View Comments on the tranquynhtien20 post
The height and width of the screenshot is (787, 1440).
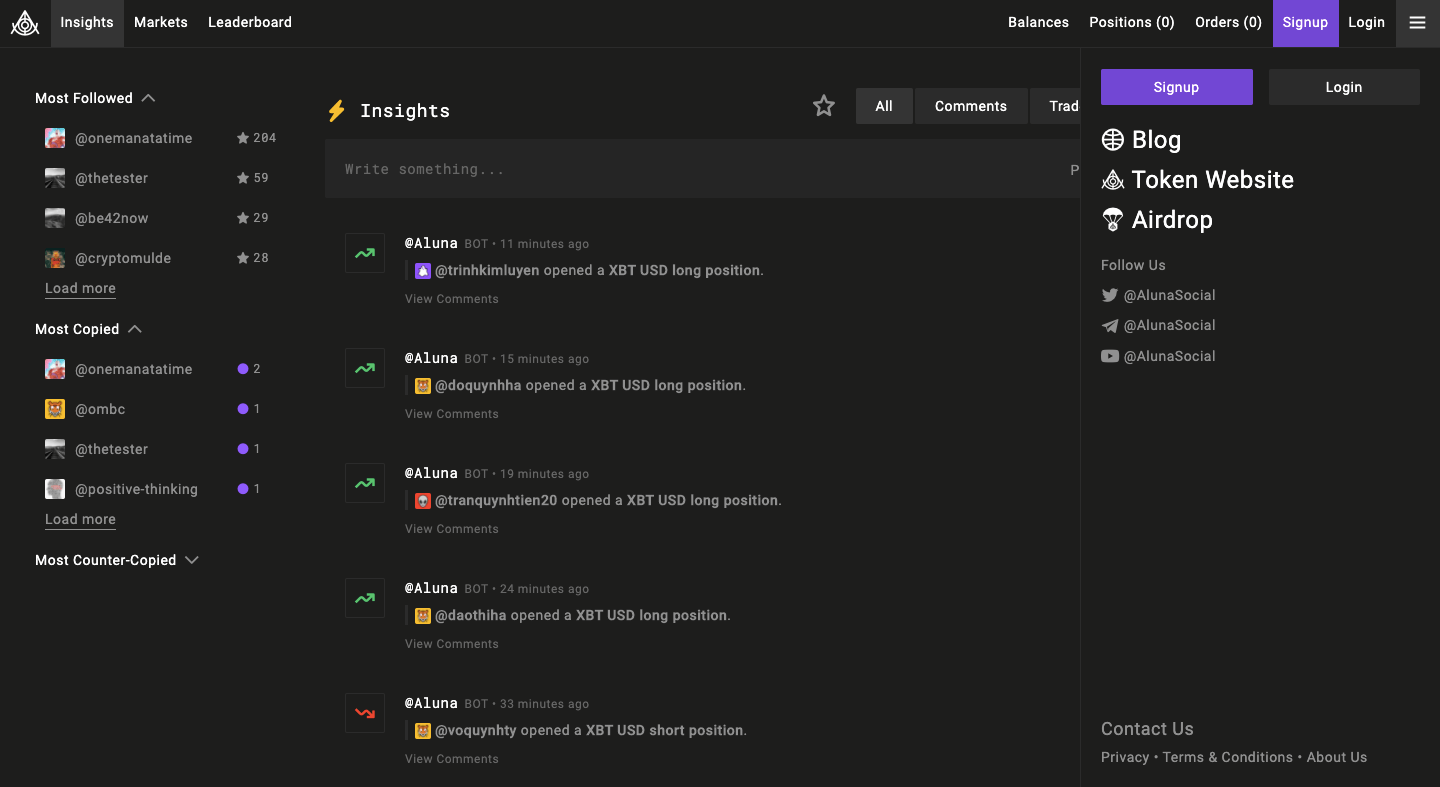click(x=452, y=529)
